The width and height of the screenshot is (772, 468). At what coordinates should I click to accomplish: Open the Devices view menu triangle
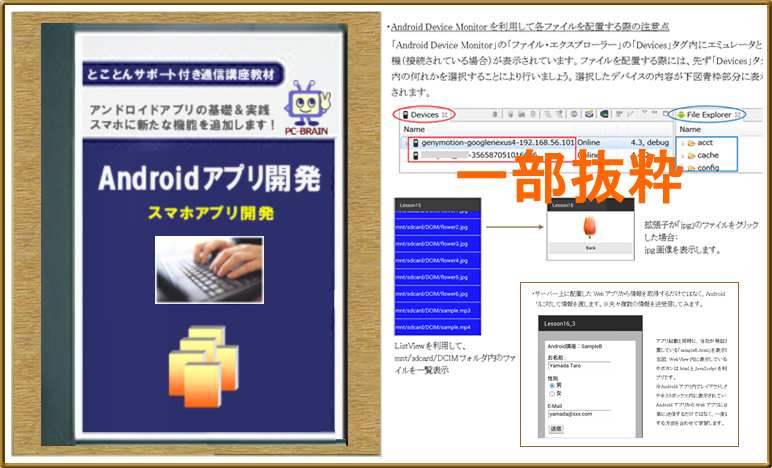(x=644, y=112)
